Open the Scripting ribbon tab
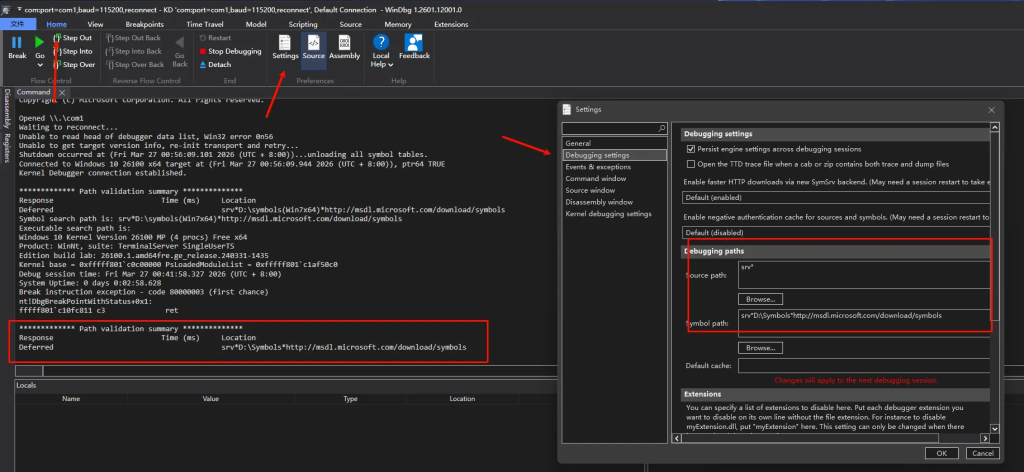This screenshot has height=472, width=1024. click(303, 24)
